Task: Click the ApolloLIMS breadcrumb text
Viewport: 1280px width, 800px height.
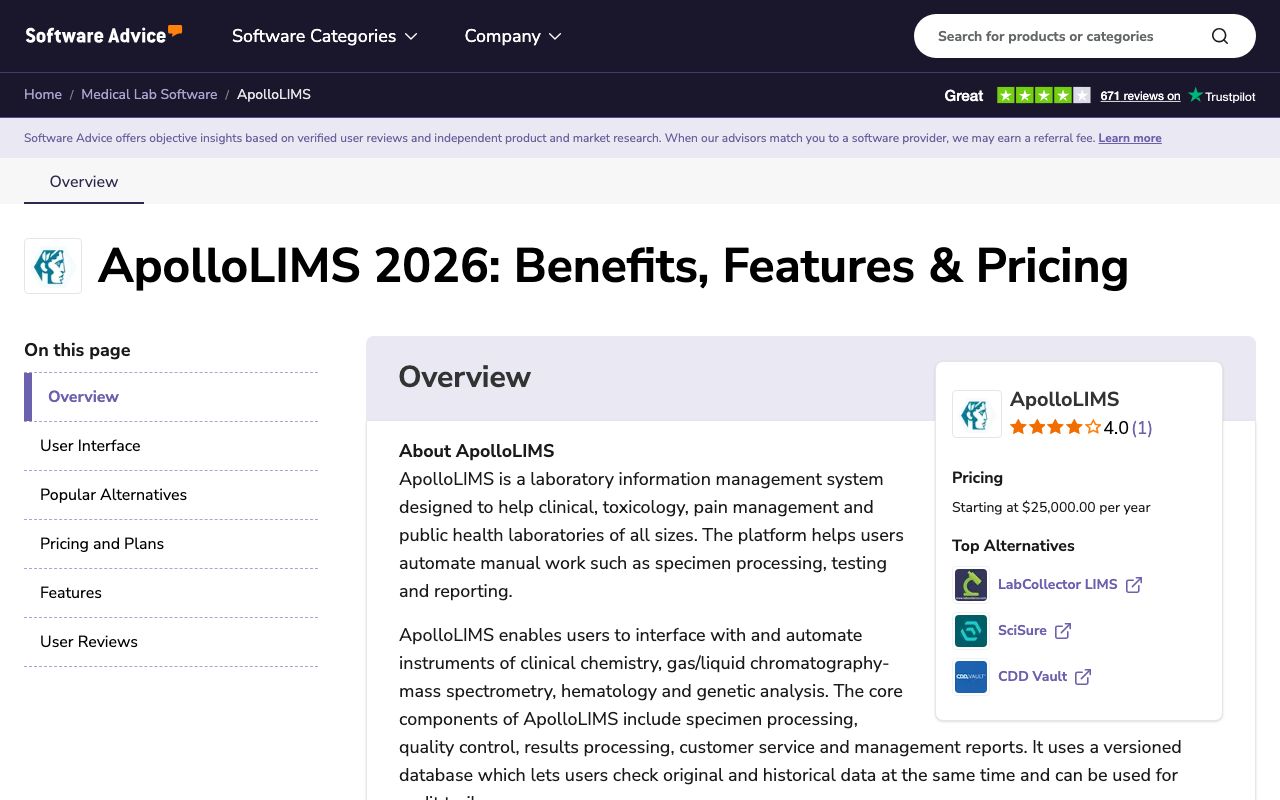Action: tap(274, 94)
